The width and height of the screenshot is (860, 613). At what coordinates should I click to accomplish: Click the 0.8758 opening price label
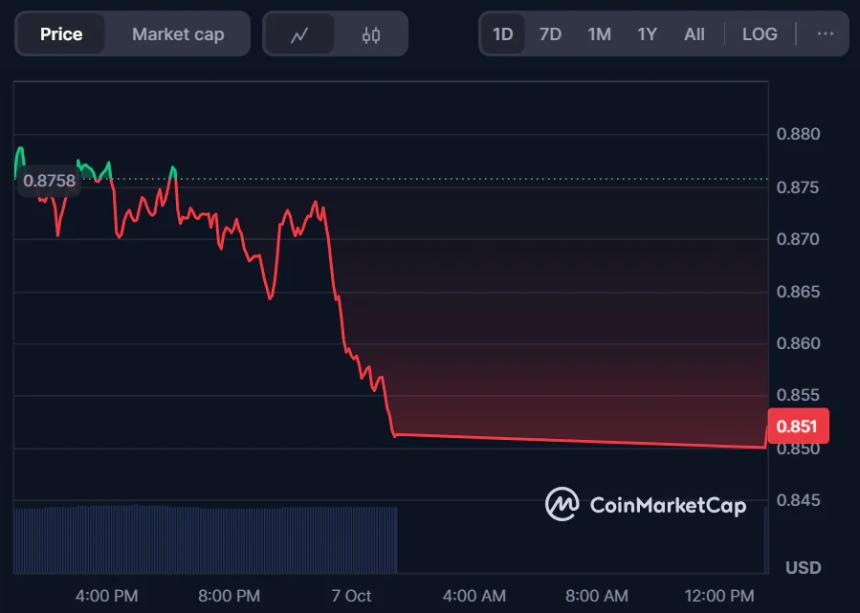coord(49,181)
